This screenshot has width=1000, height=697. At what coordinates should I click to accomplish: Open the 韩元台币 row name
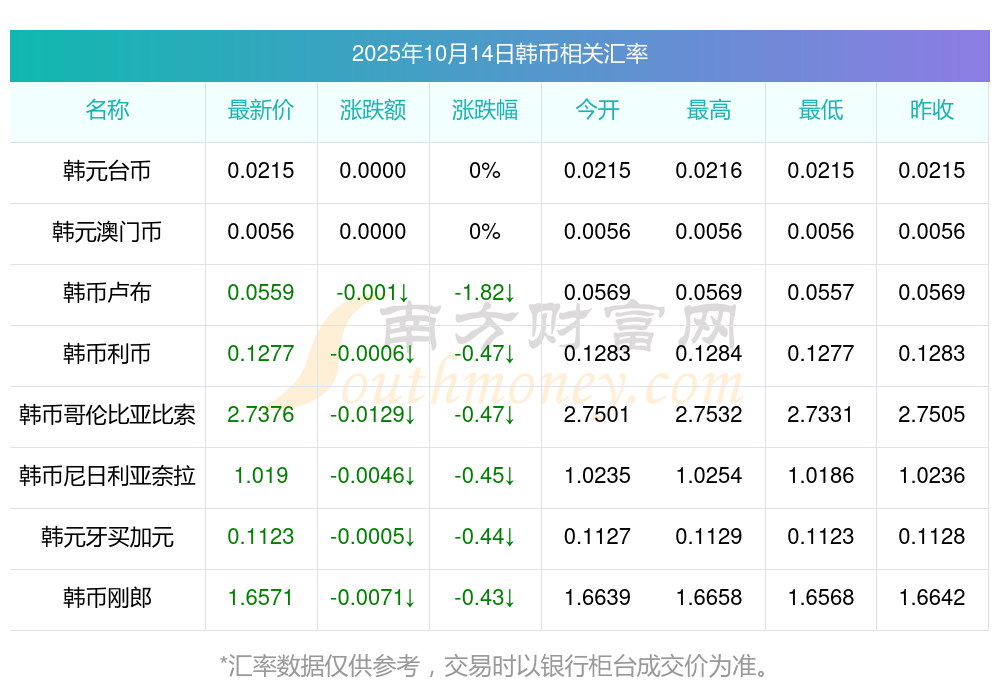coord(107,171)
